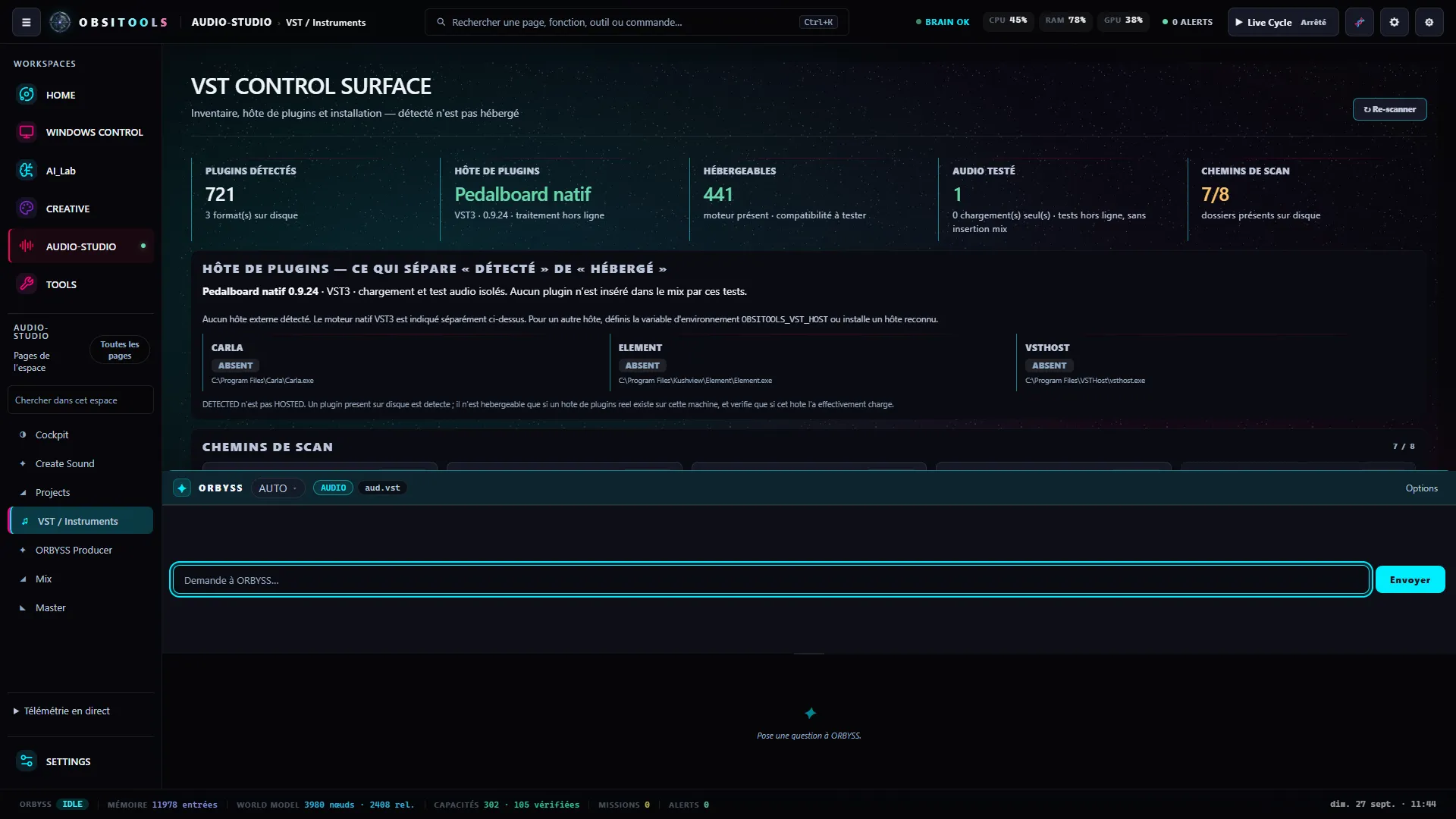Click the global Rechercher une page search box
This screenshot has width=1456, height=819.
pyautogui.click(x=636, y=22)
